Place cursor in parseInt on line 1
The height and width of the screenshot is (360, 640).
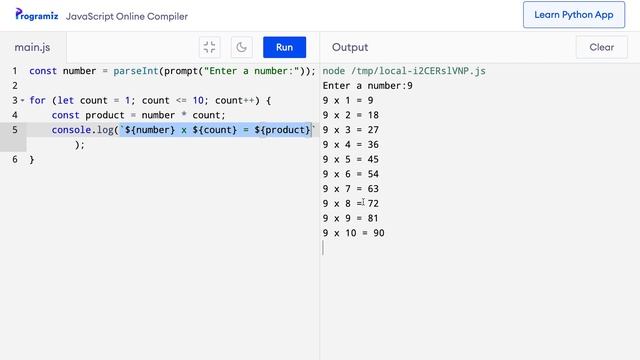coord(136,71)
